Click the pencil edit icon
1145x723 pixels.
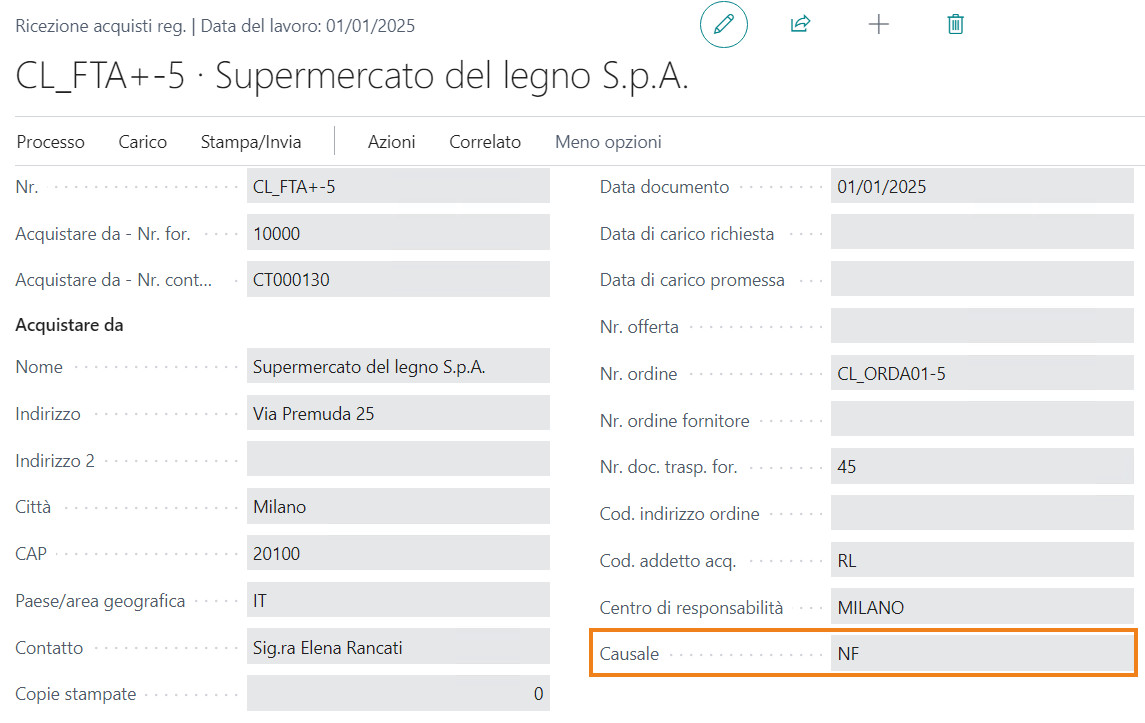pos(724,25)
